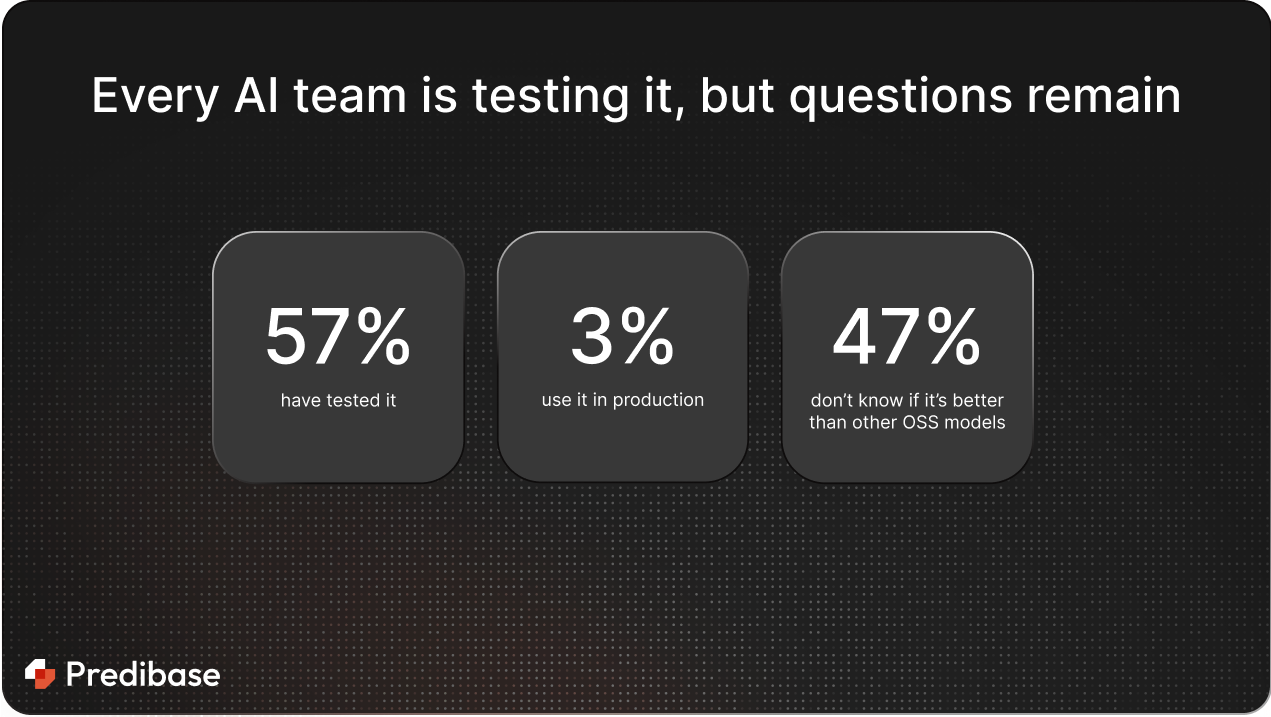
Task: Click the word 'but' in the title
Action: (x=733, y=96)
